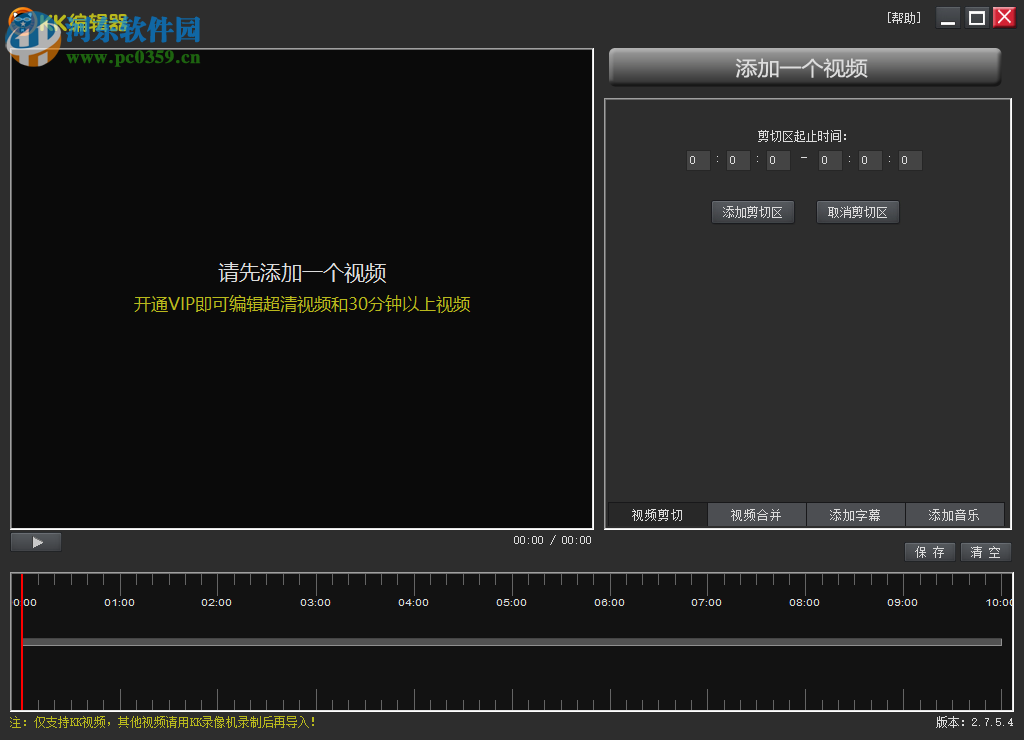Click the 保存 button

[x=930, y=552]
